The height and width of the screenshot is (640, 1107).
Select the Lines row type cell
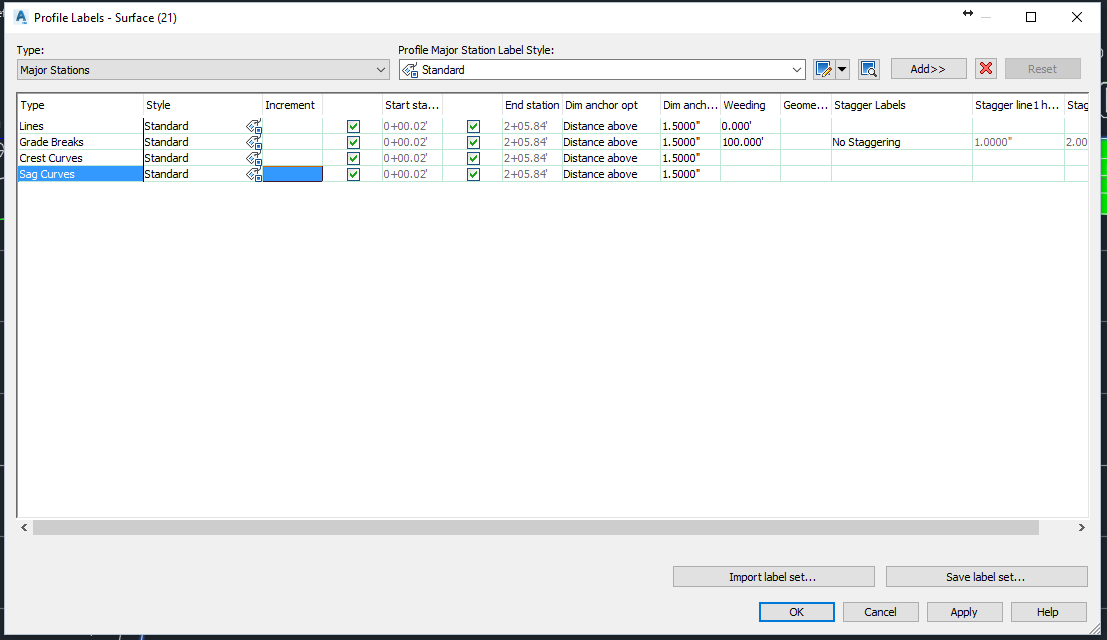point(80,126)
